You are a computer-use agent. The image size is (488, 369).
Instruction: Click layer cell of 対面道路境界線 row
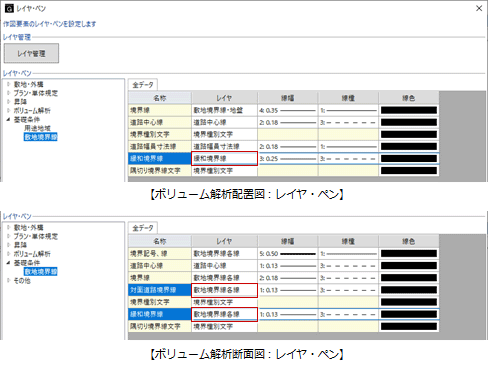(224, 290)
